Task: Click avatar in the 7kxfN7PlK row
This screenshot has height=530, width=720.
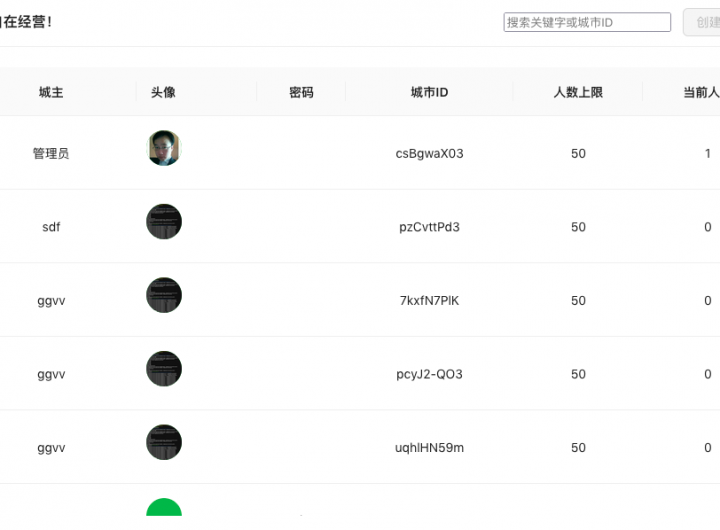Action: tap(164, 295)
